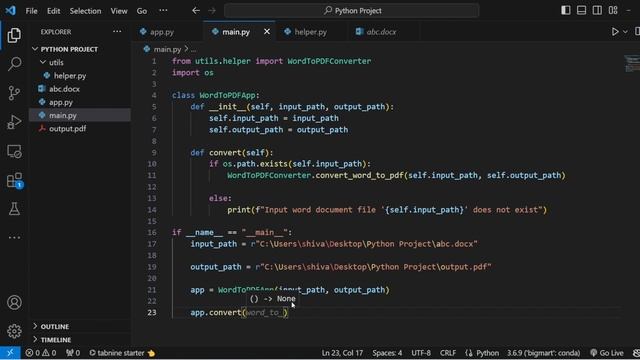Open the Search view in activity bar
640x360 pixels.
click(x=14, y=64)
